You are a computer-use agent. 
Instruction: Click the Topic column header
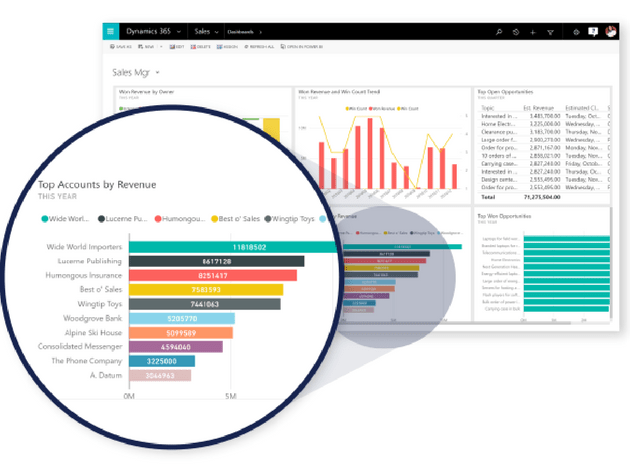487,108
